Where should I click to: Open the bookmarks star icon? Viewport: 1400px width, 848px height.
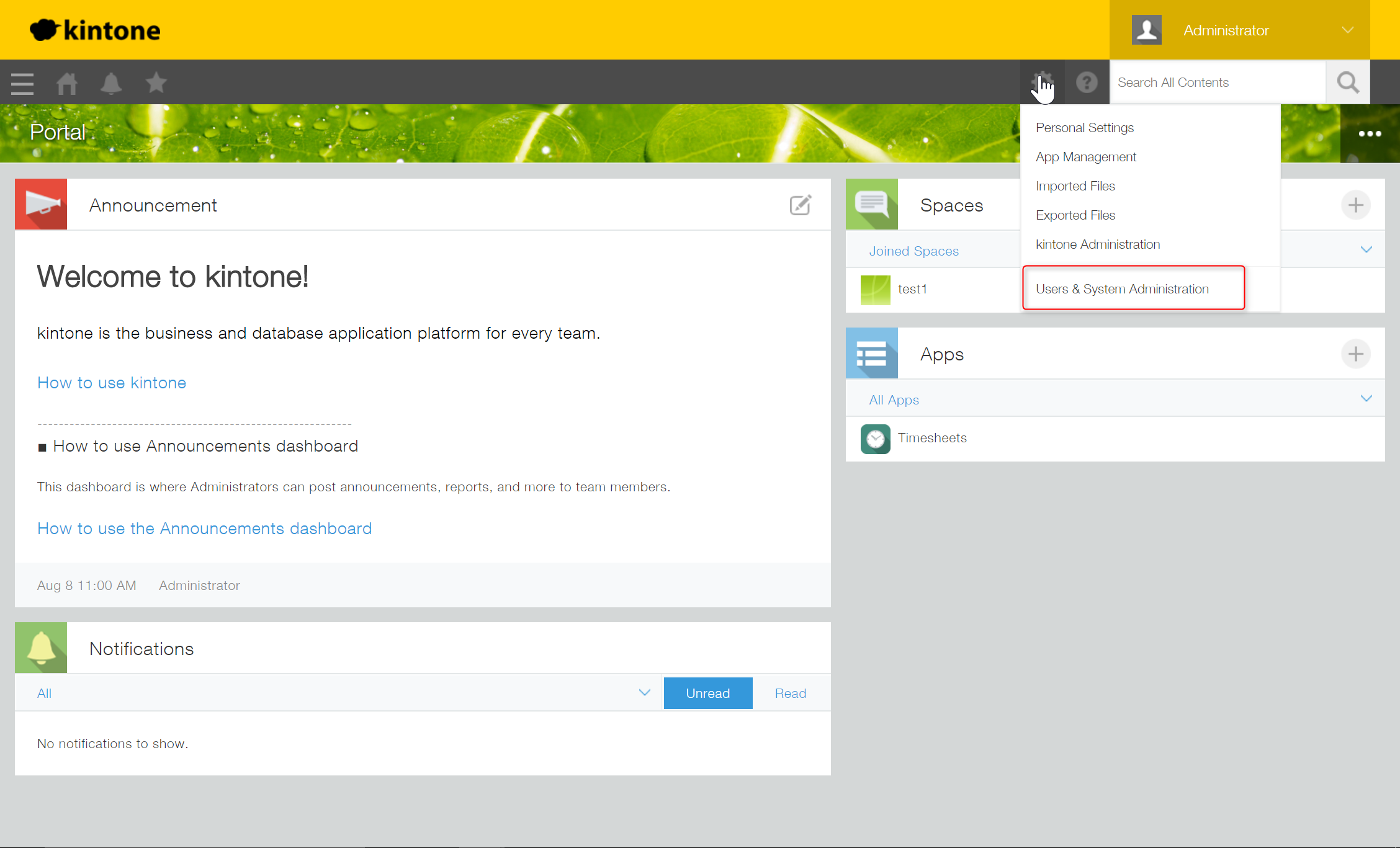pos(156,83)
